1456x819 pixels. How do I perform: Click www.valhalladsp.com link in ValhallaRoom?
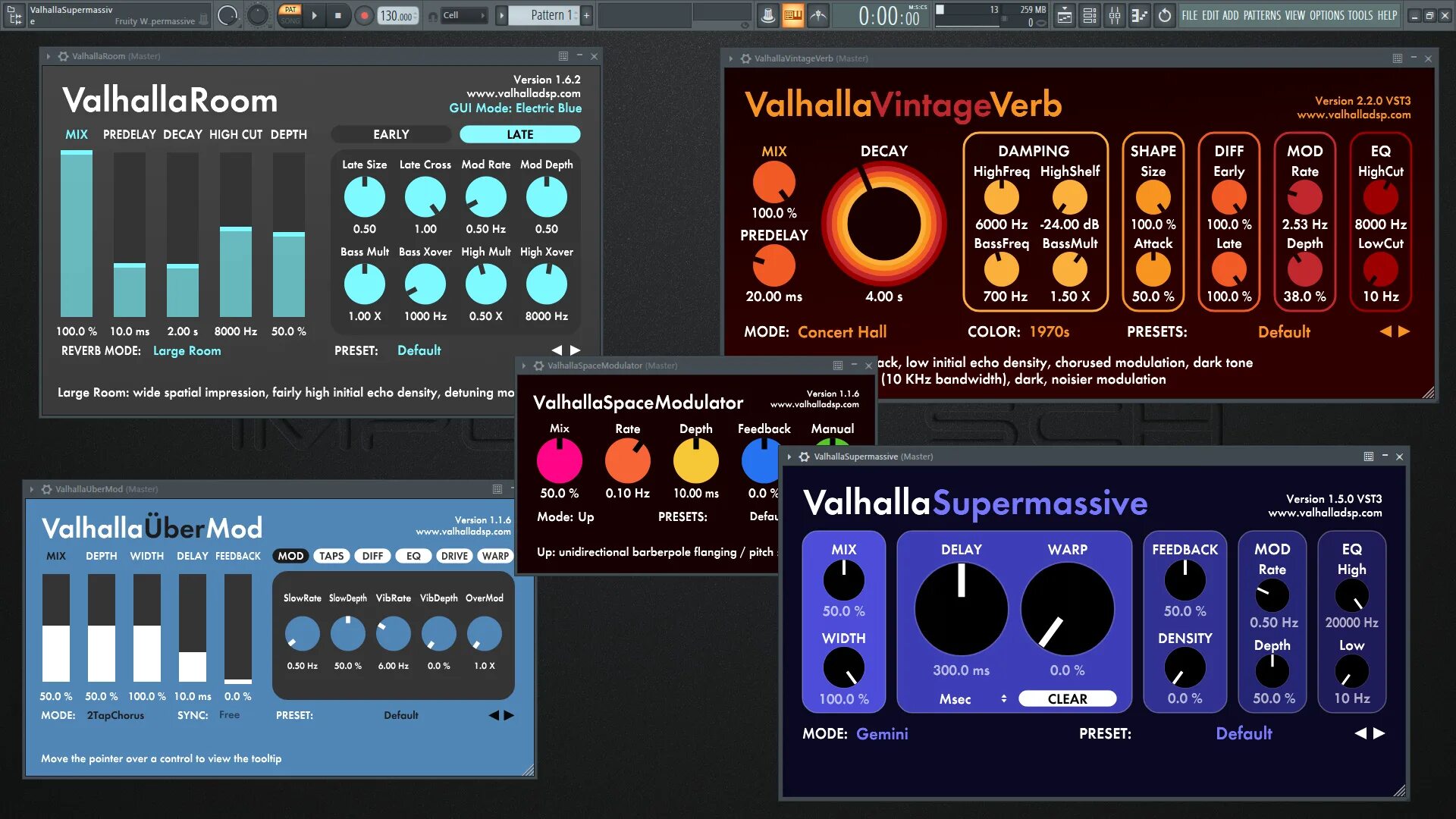point(523,93)
